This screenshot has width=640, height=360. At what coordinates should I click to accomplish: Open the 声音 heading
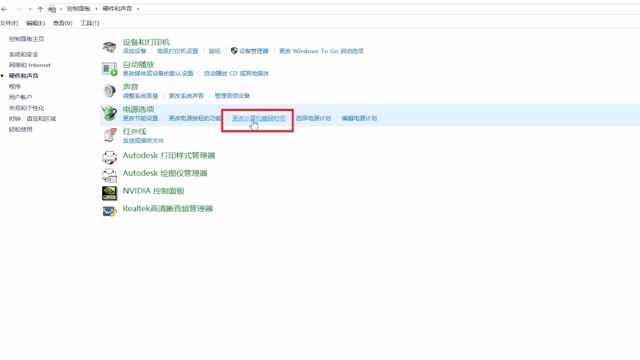[131, 87]
